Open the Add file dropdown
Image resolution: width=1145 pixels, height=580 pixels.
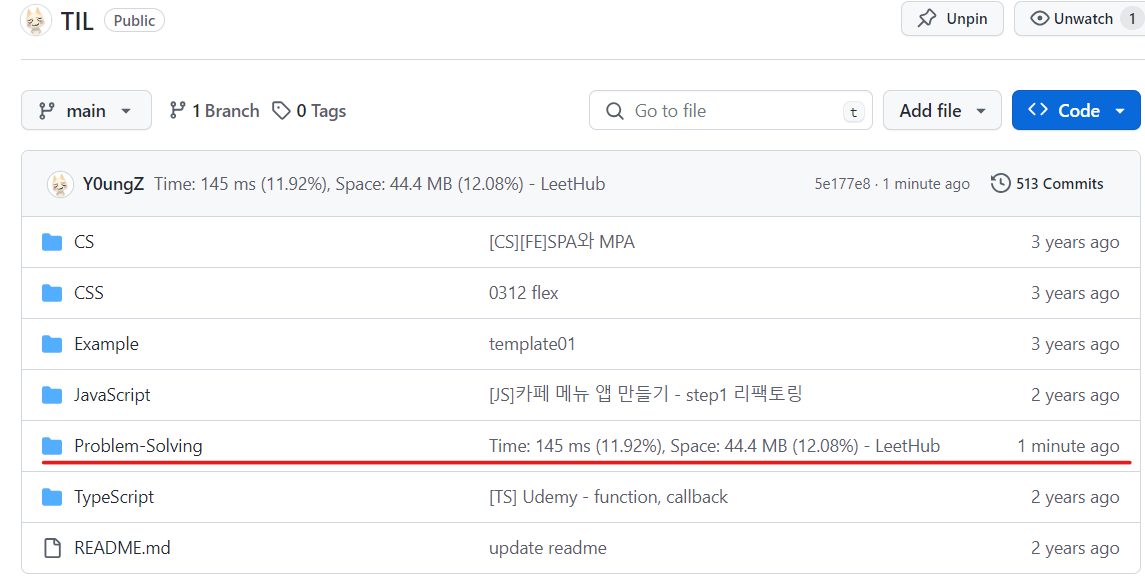(x=943, y=110)
